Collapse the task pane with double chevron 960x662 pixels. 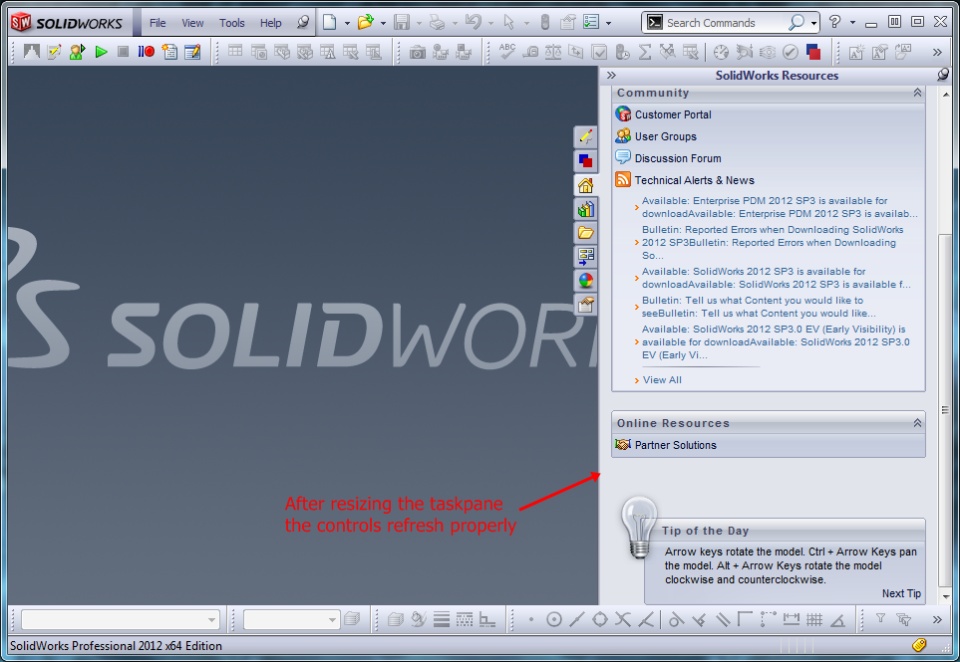(x=611, y=75)
